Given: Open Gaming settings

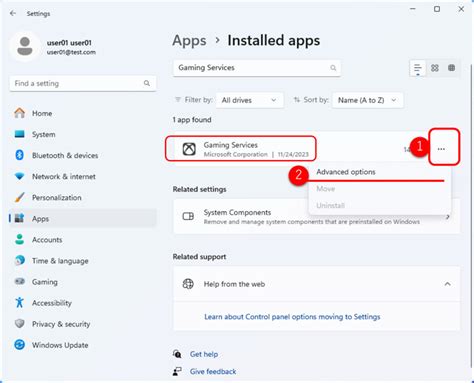Looking at the screenshot, I should click(x=83, y=282).
